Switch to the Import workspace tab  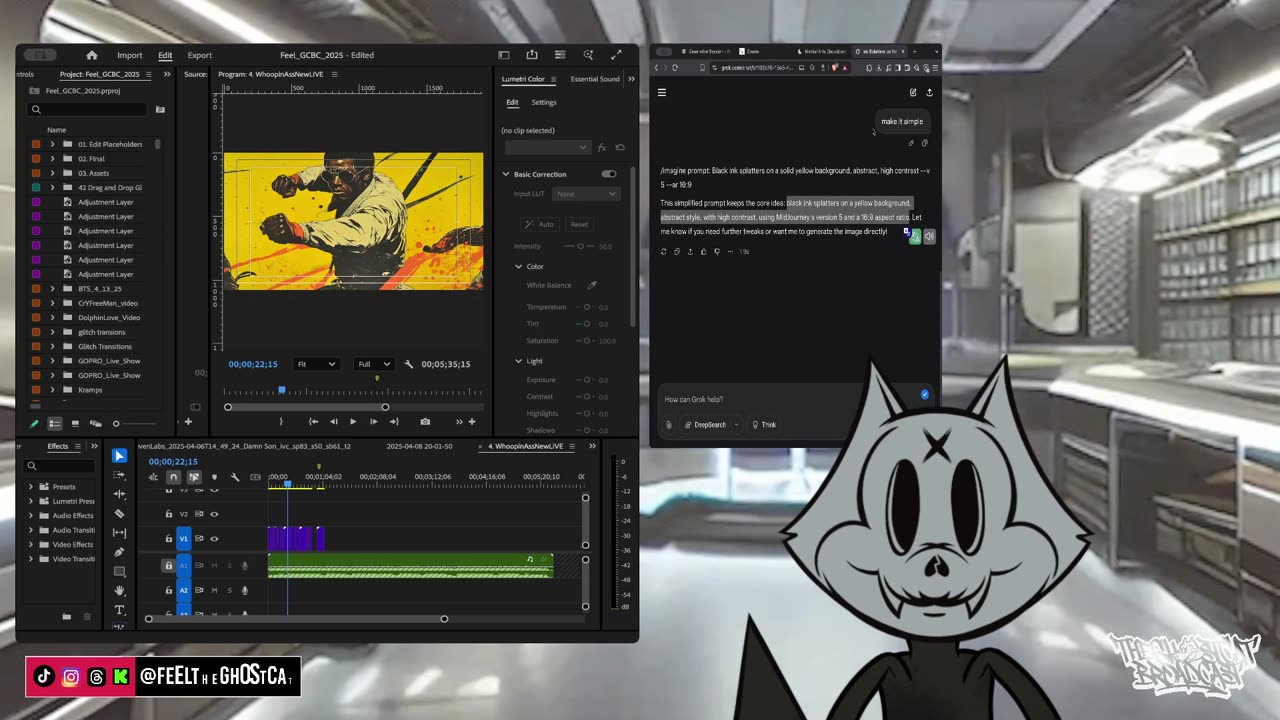click(x=130, y=55)
